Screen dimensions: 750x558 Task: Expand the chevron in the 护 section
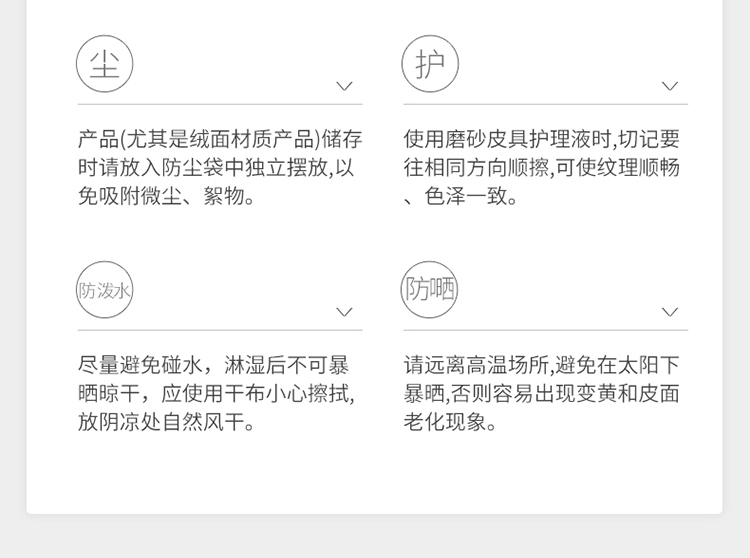click(x=670, y=86)
